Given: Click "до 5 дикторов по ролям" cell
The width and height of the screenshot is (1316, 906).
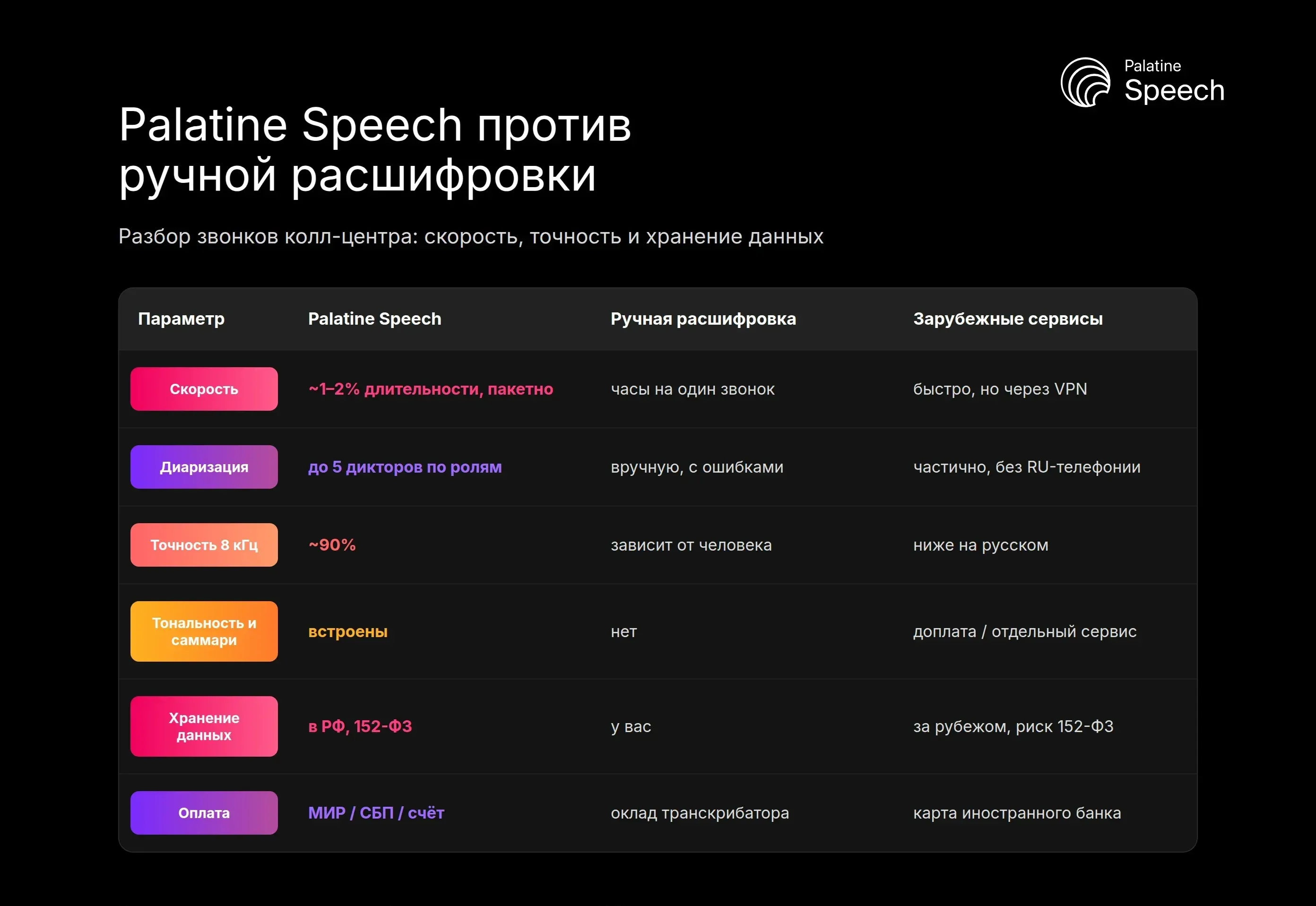Looking at the screenshot, I should pyautogui.click(x=405, y=466).
